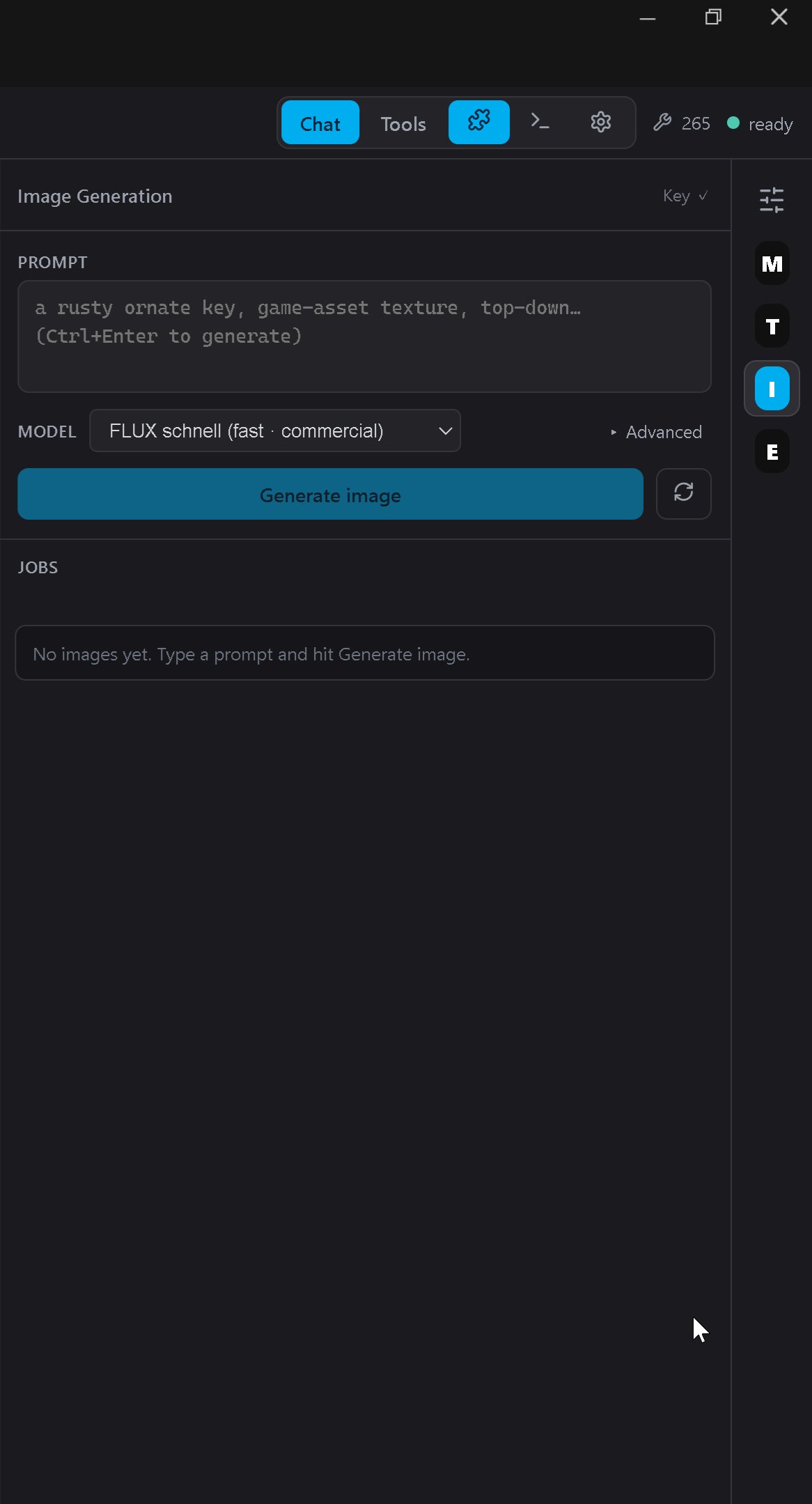
Task: Open the FLUX schnell model dropdown
Action: click(x=275, y=431)
